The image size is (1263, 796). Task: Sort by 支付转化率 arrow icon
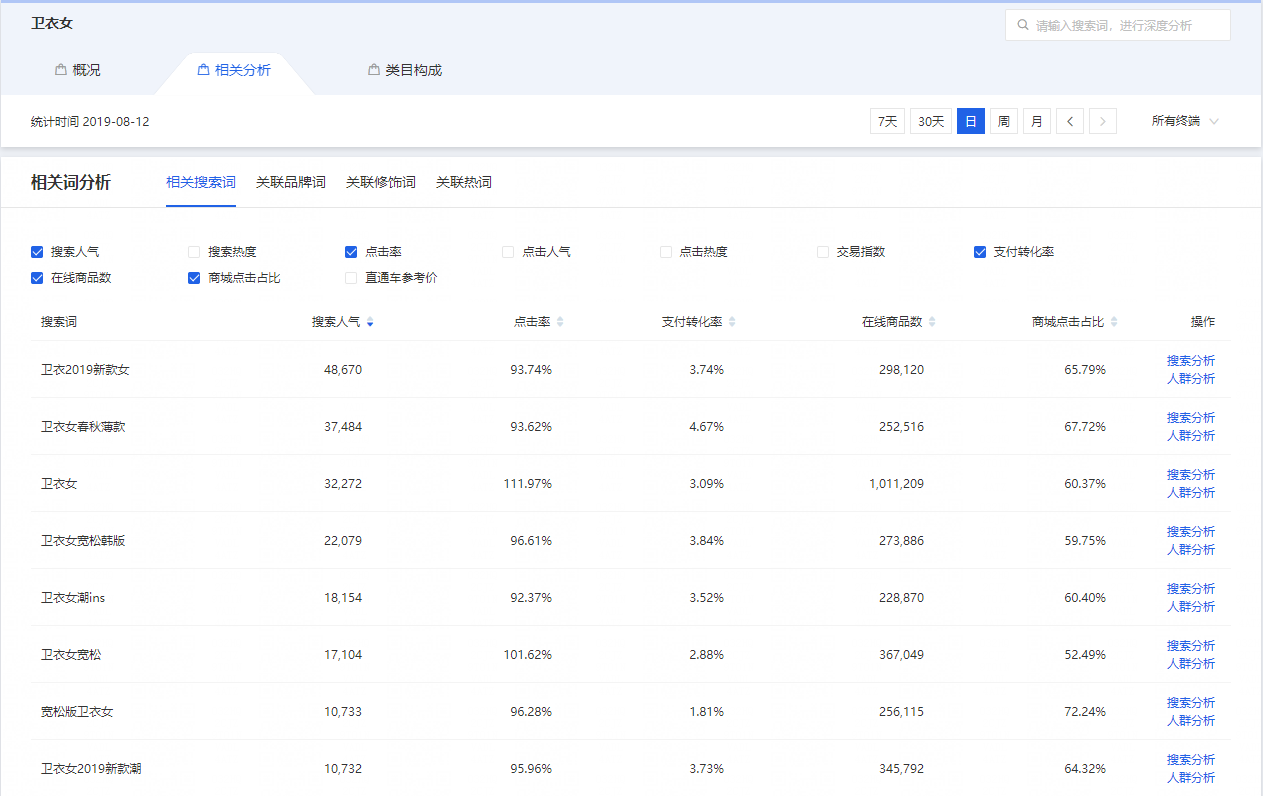click(x=732, y=322)
